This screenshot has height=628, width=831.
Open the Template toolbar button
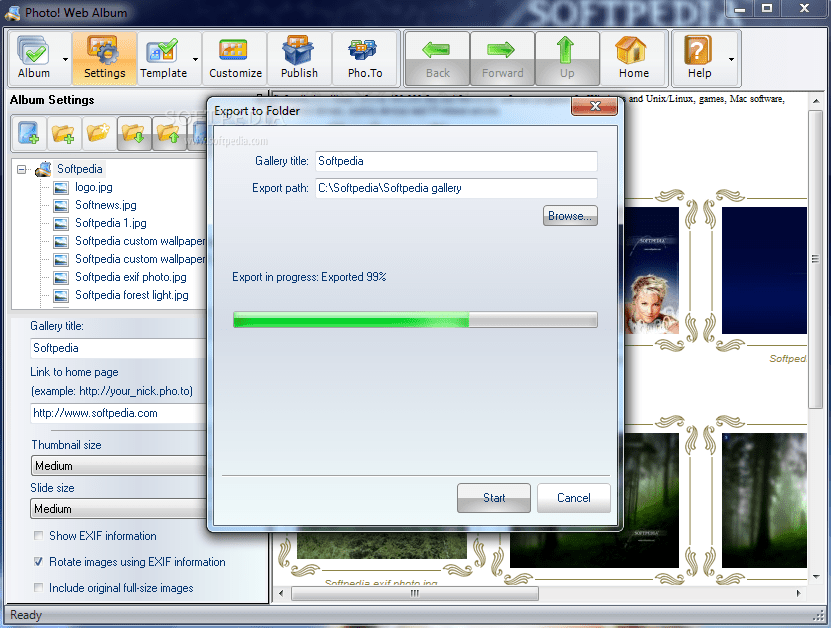point(164,58)
